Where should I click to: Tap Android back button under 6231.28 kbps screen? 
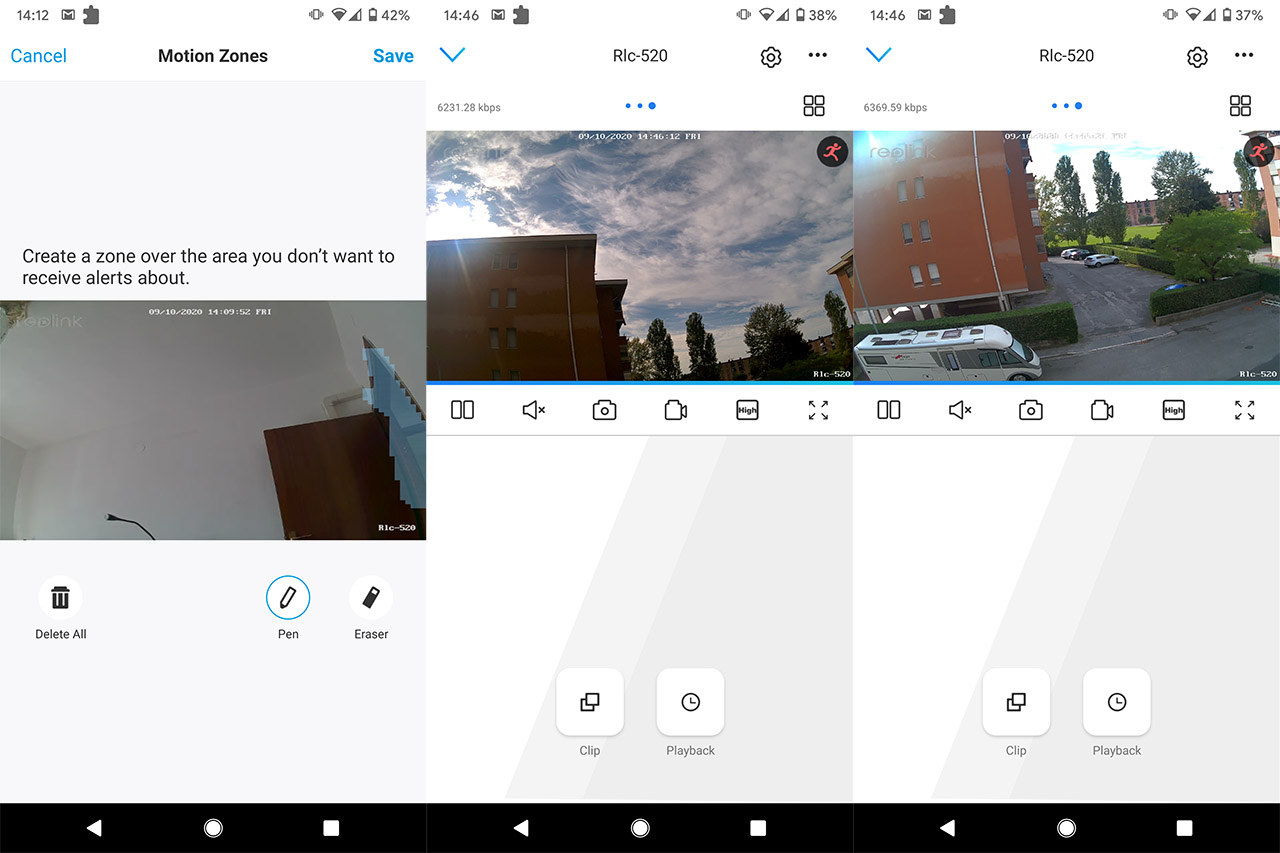(520, 828)
